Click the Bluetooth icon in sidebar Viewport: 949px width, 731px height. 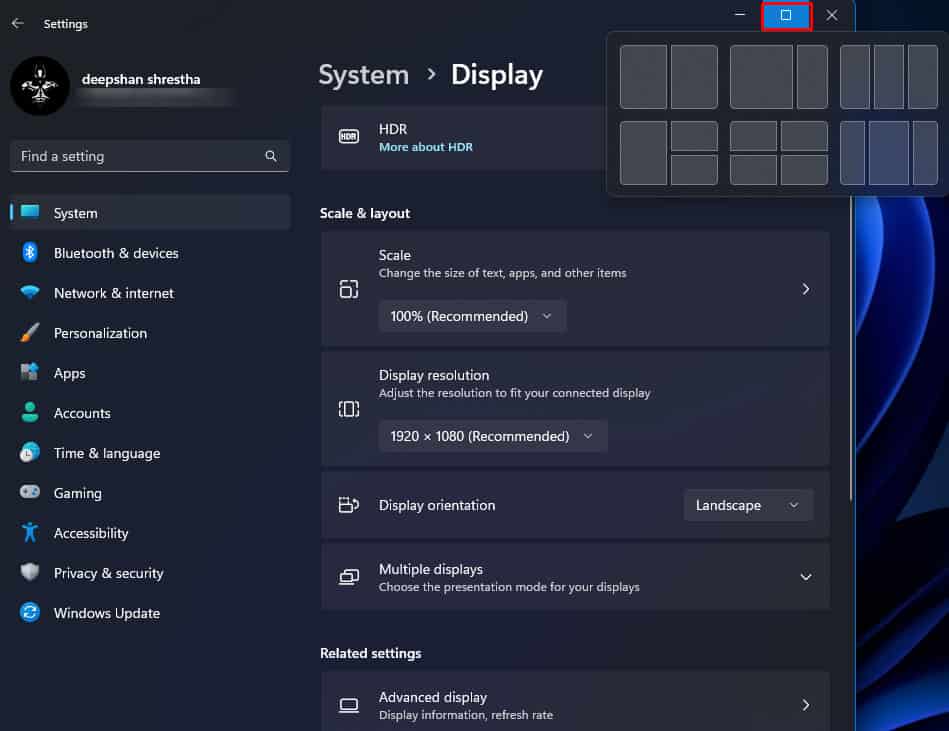pos(30,252)
